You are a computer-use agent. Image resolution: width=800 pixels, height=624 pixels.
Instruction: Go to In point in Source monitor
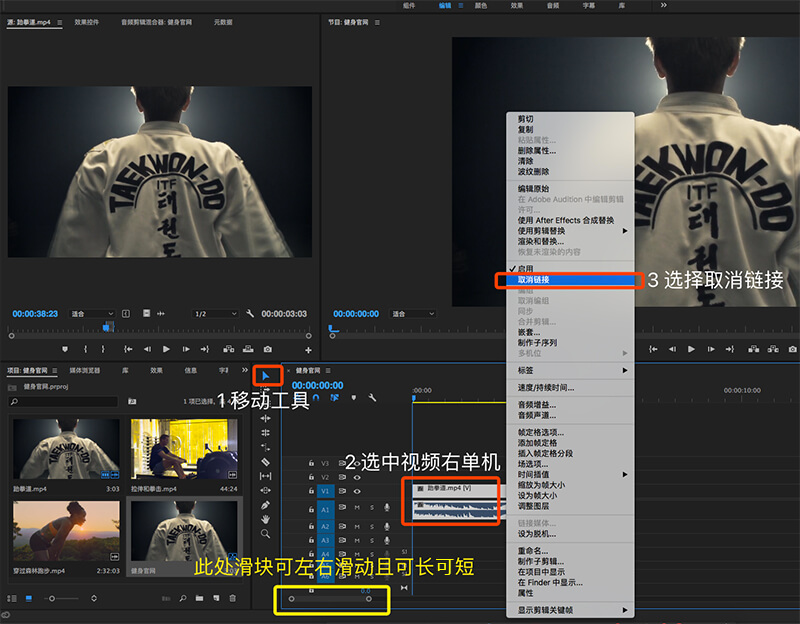pyautogui.click(x=128, y=349)
